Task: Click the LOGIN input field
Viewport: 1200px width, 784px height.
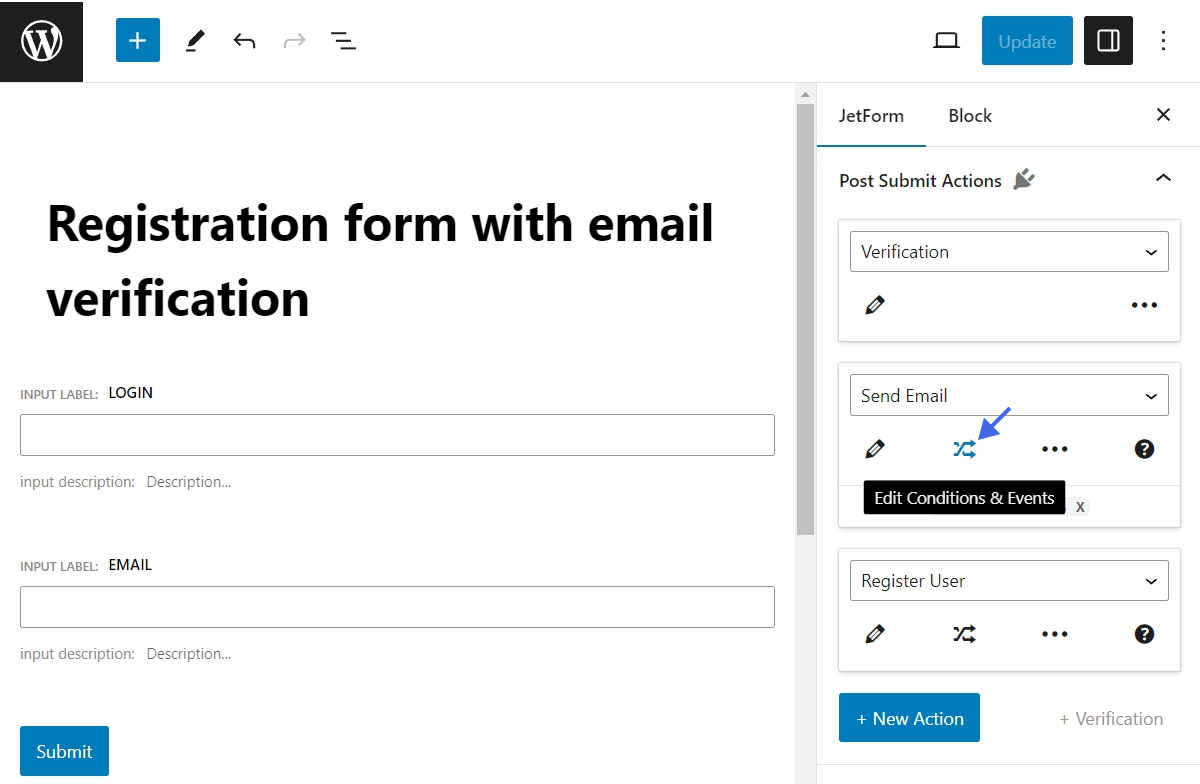Action: pos(397,435)
